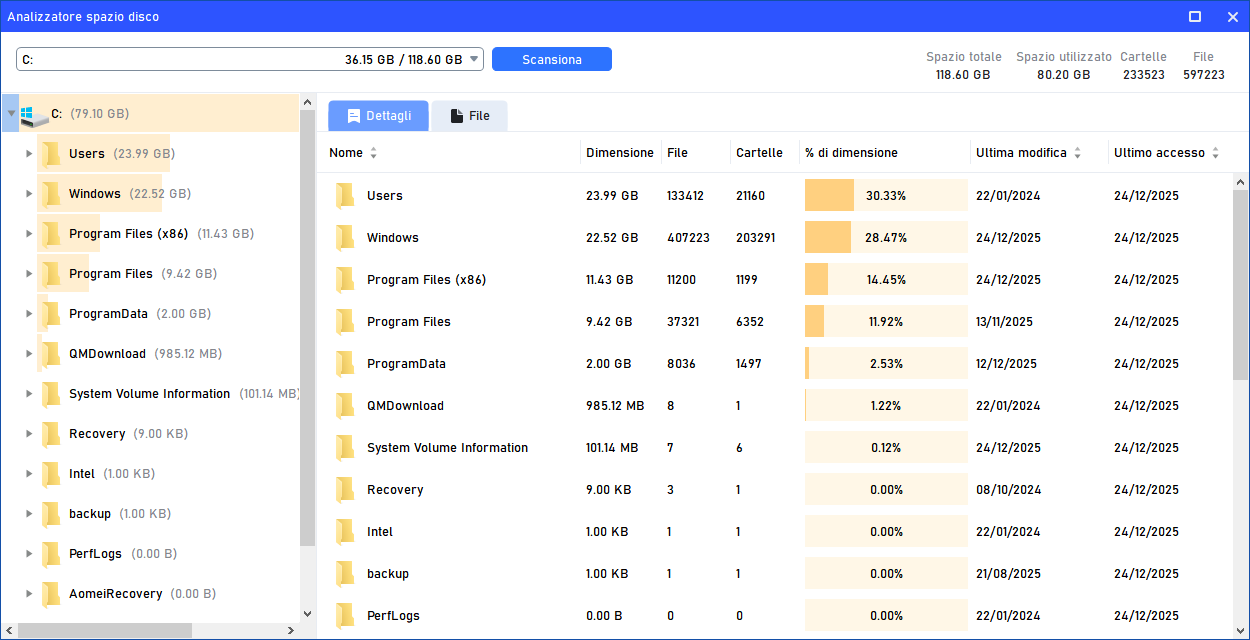Sort by Ultima modifica column
1250x640 pixels.
point(1029,153)
